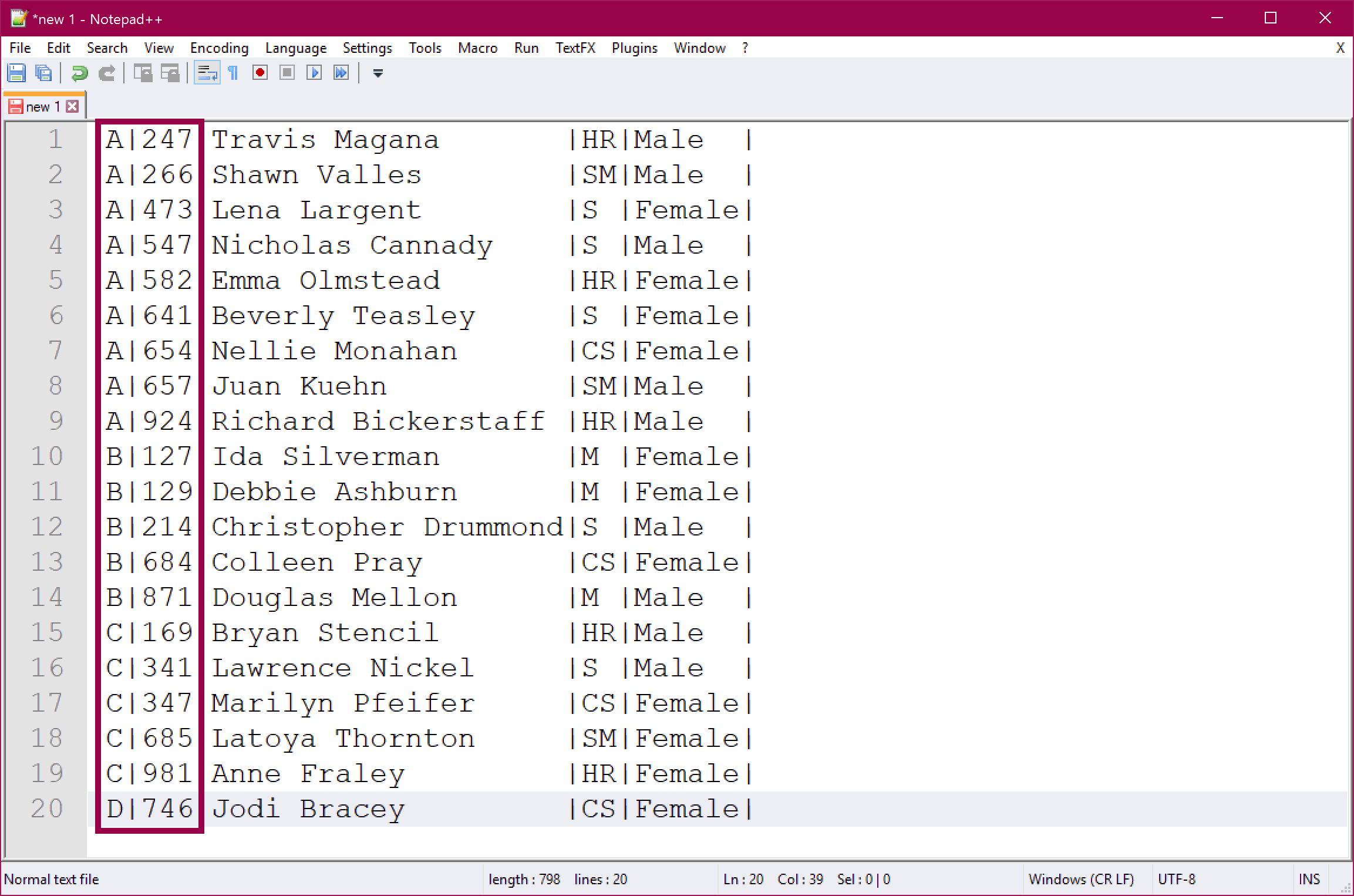Screen dimensions: 1354x896
Task: Click the Playback macro icon
Action: tap(314, 73)
